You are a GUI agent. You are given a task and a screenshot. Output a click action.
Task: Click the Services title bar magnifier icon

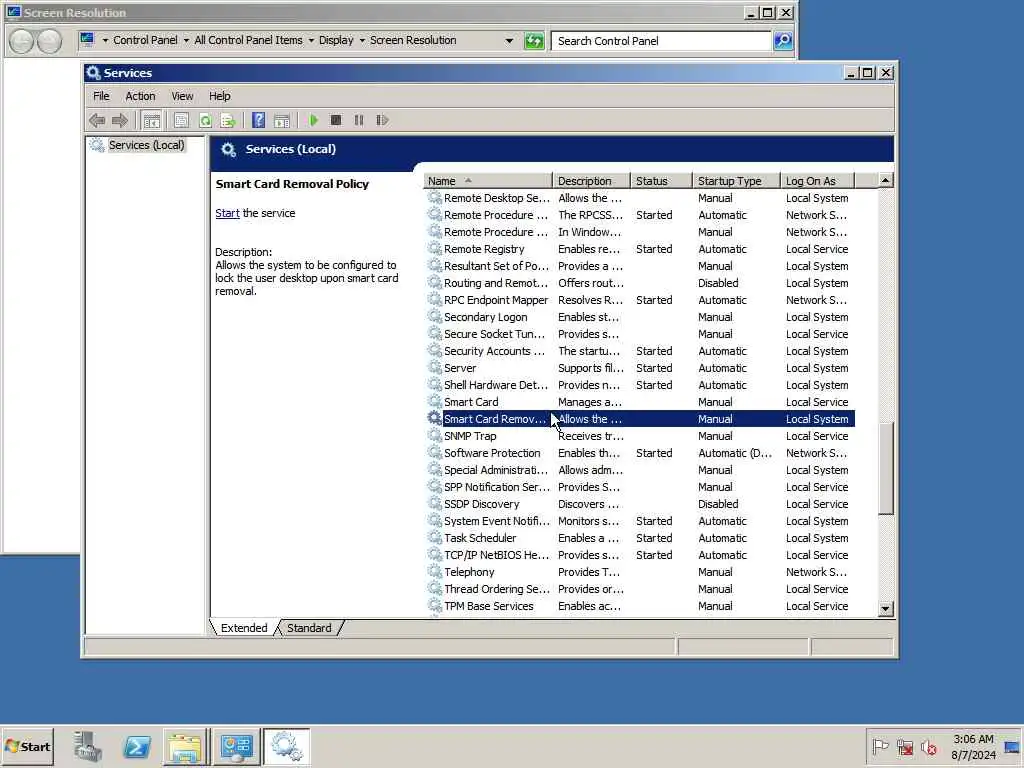coord(93,72)
